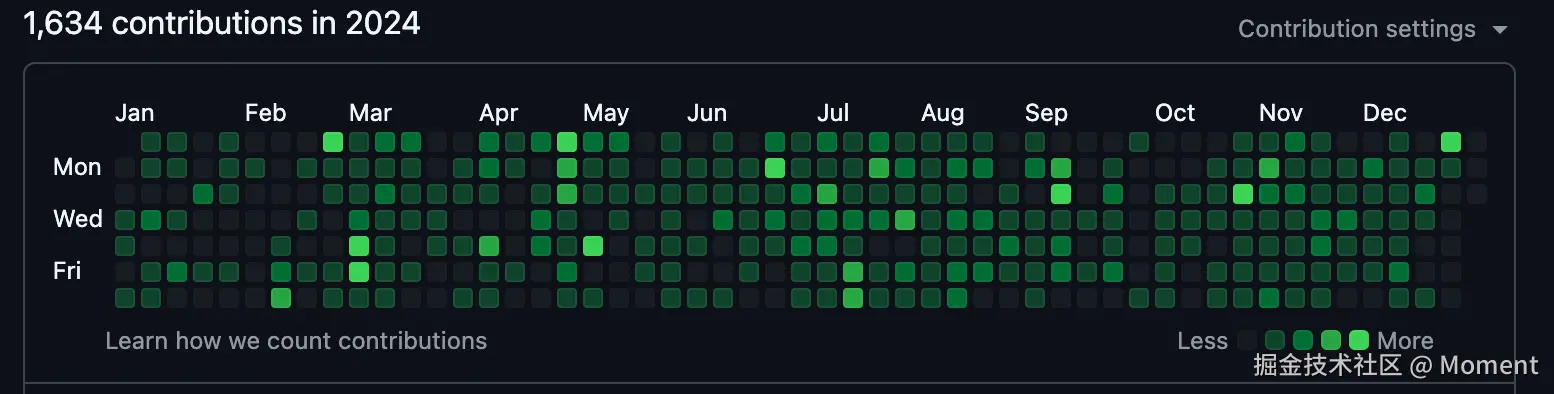Click the bright Saturday cell under Feb
The width and height of the screenshot is (1554, 394).
pos(281,298)
